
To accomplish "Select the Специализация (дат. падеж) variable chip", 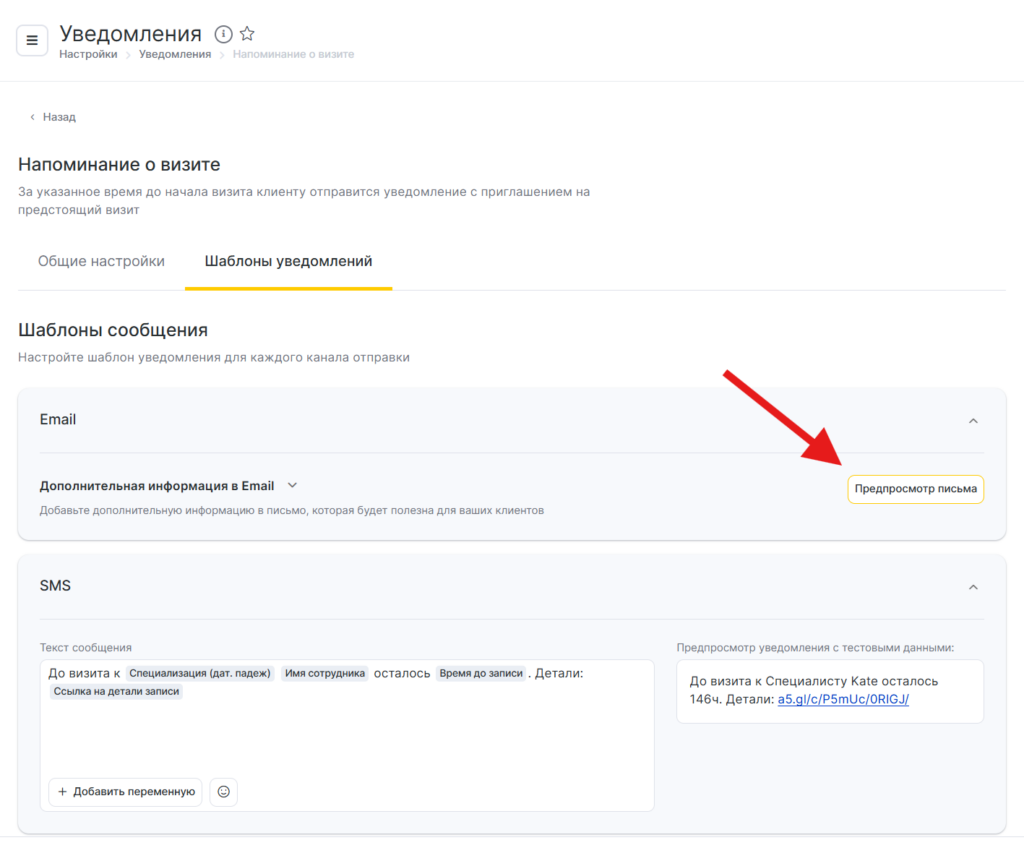I will 200,674.
